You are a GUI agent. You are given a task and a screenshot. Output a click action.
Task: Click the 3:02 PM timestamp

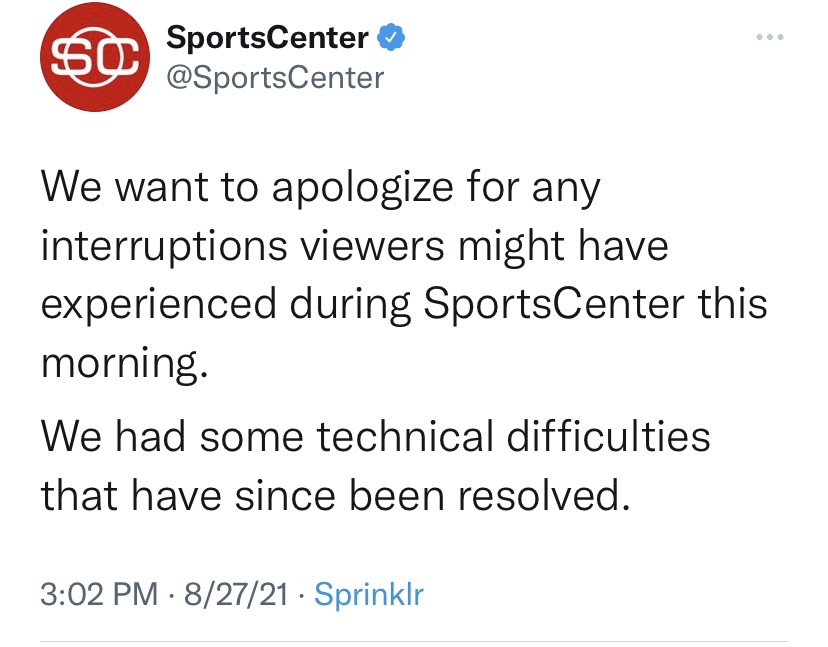point(99,594)
